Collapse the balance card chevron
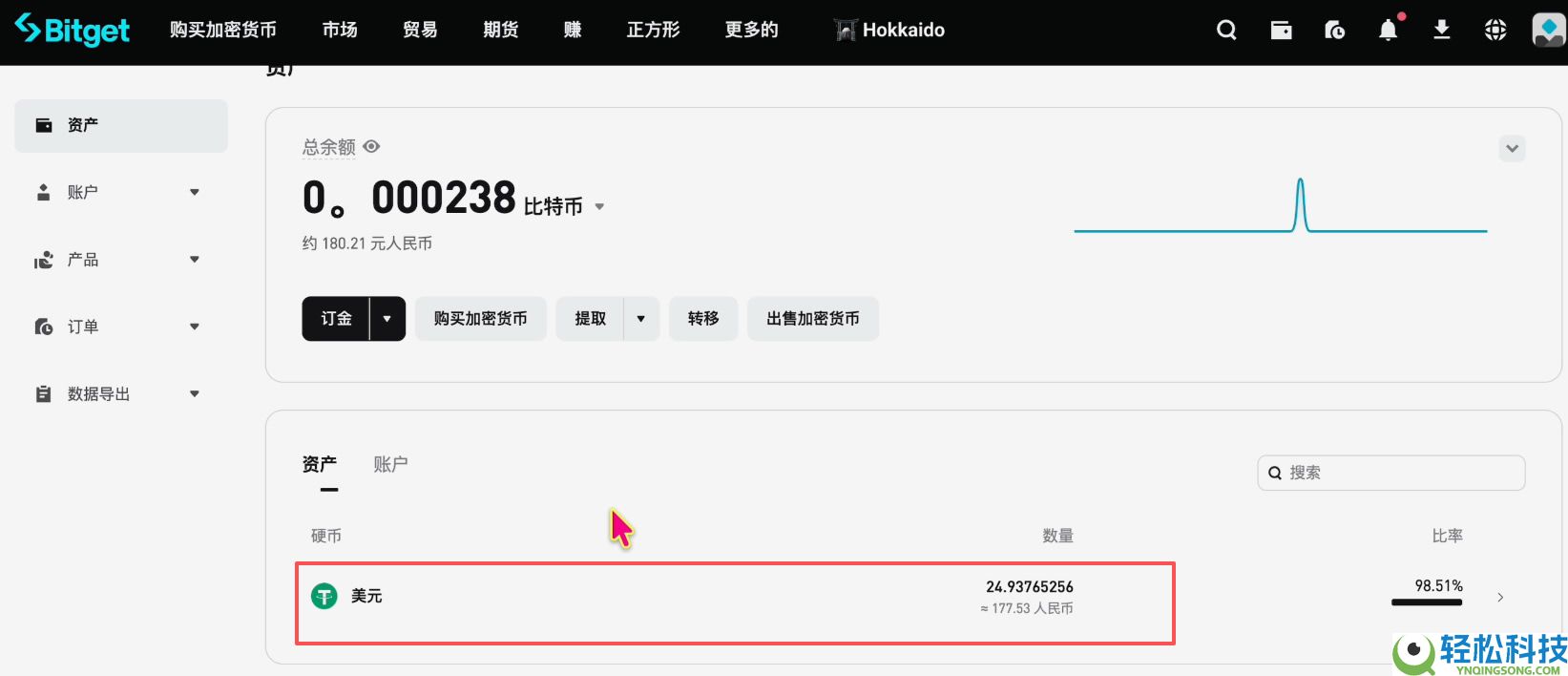 1512,149
